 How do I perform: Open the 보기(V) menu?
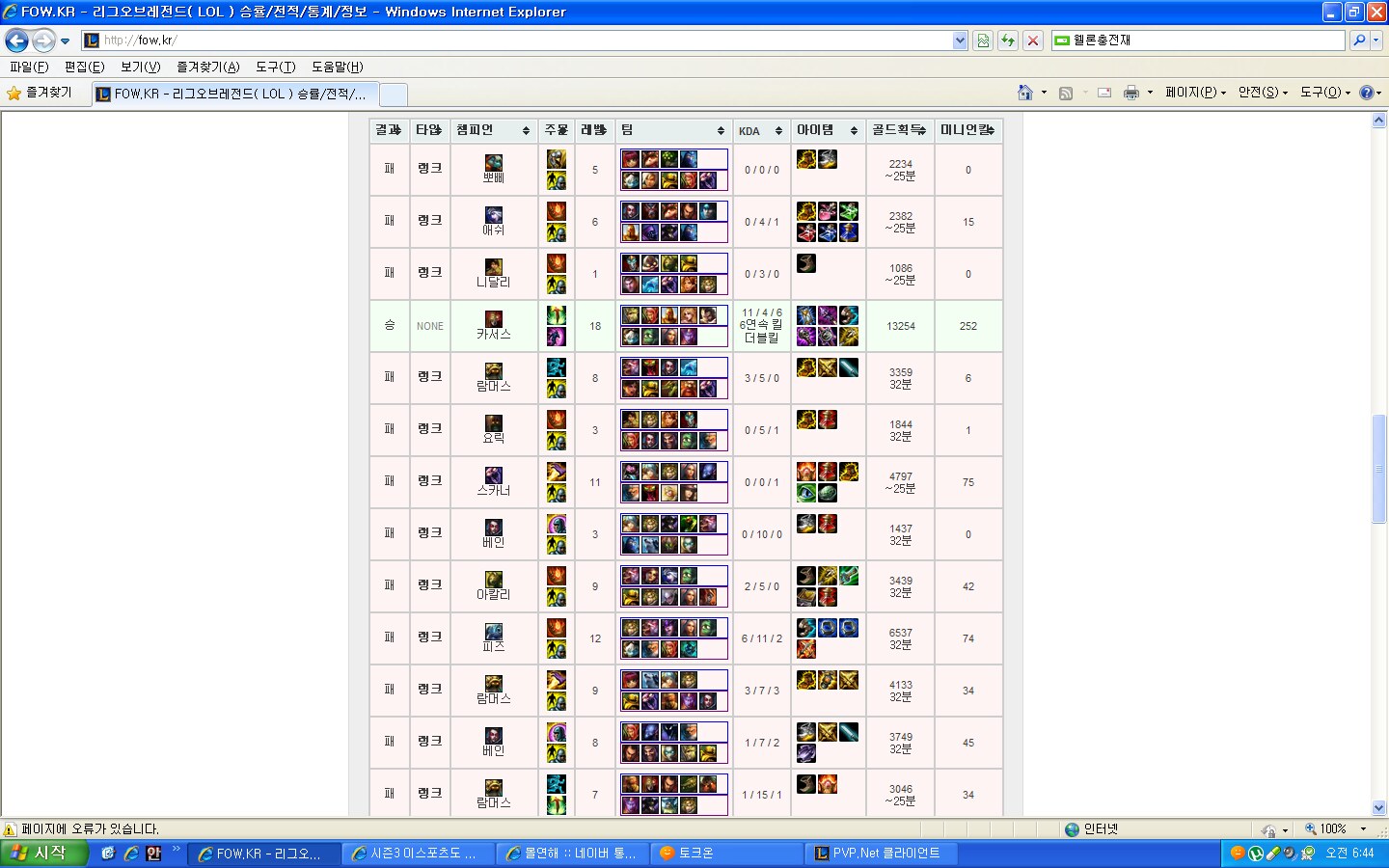141,67
